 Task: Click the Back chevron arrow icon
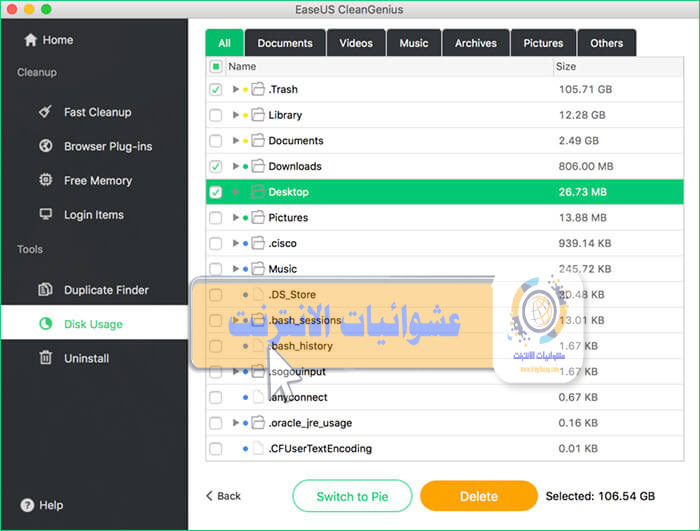209,496
